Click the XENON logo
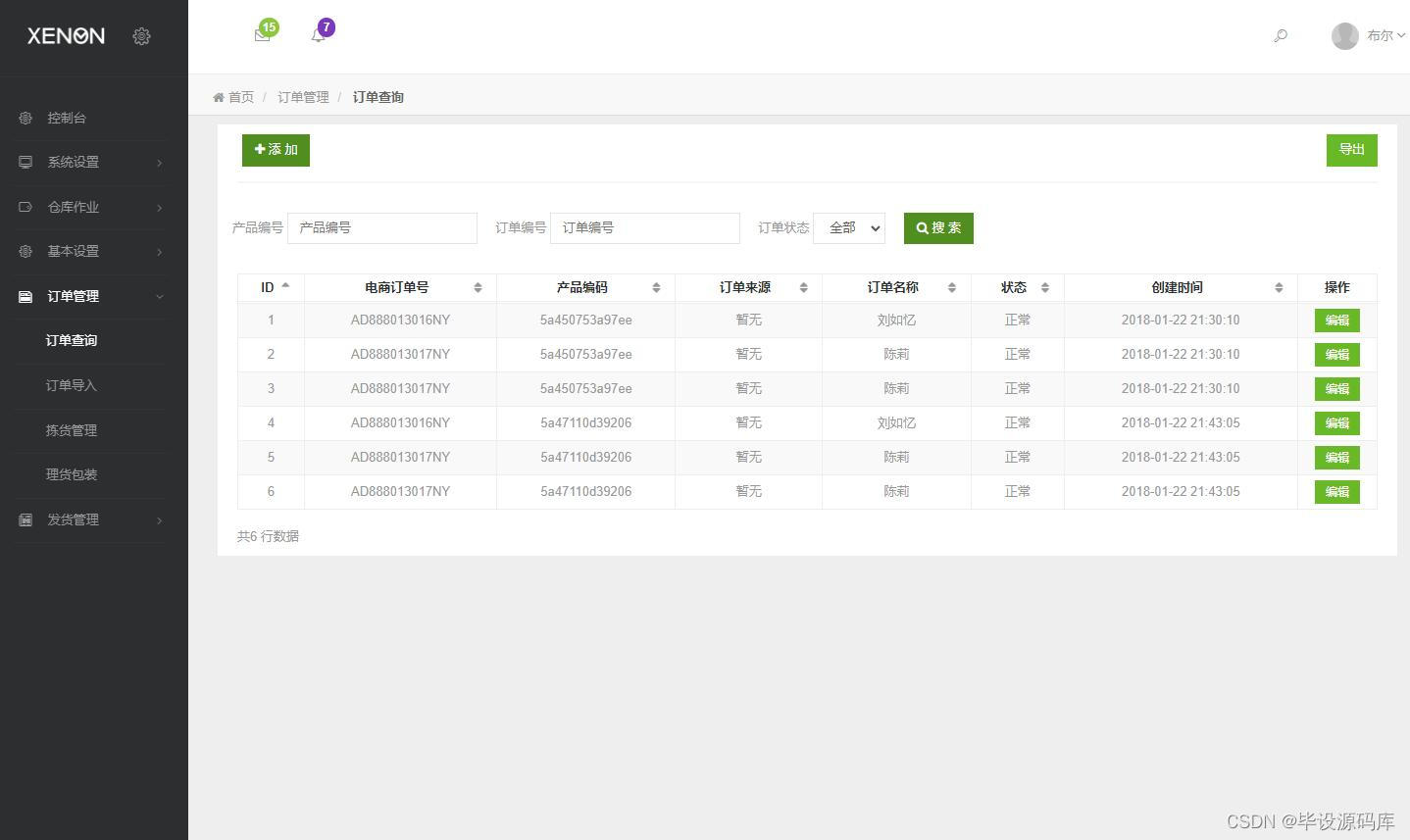Screen dimensions: 1410x840 pyautogui.click(x=66, y=36)
